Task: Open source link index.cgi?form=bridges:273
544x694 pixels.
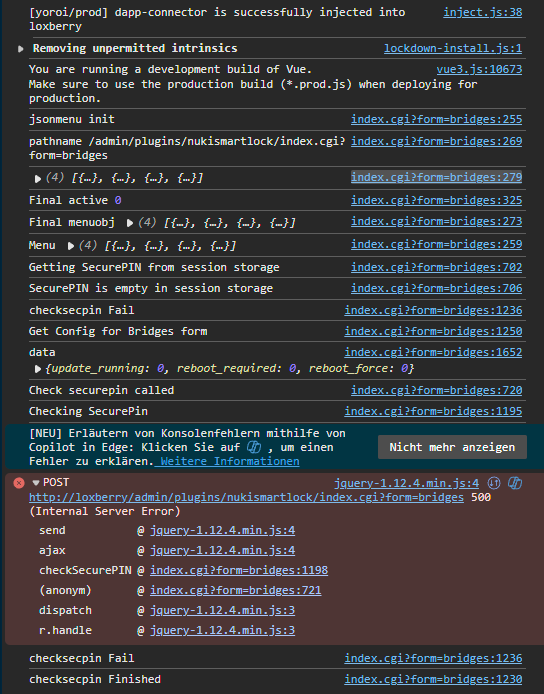Action: (x=436, y=221)
